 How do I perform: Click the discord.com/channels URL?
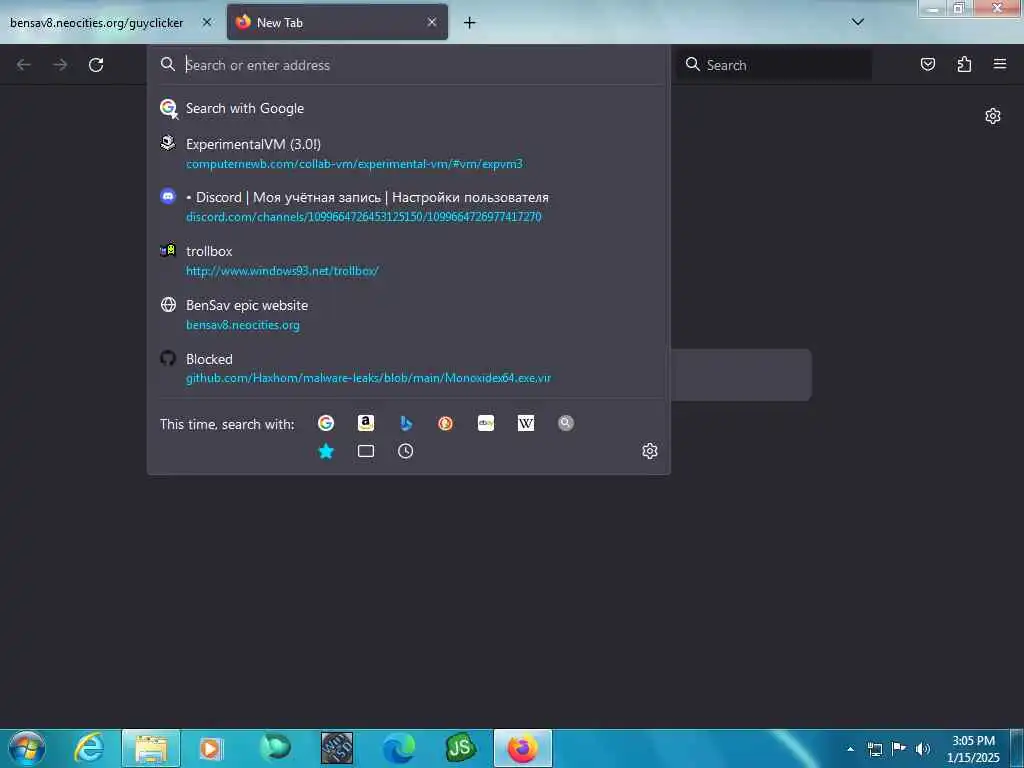pos(364,217)
